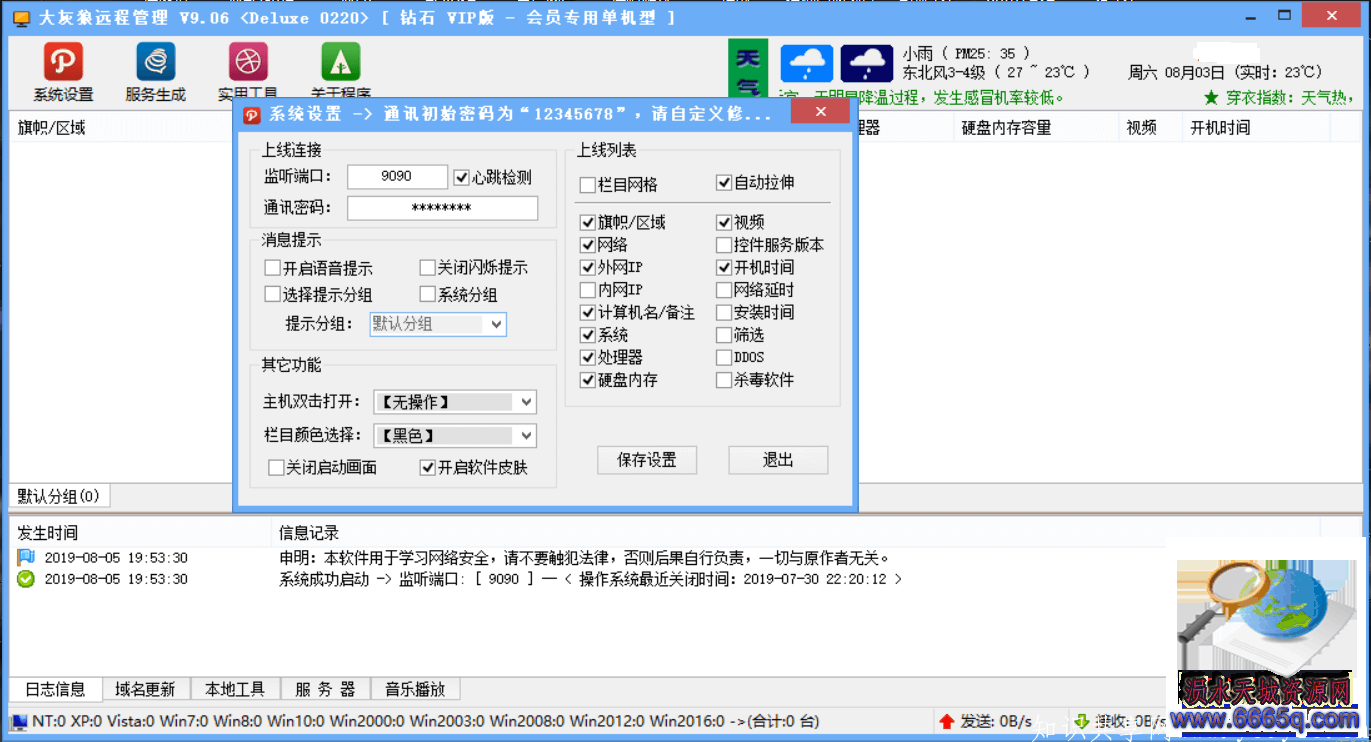Click the green 天气 weather button
Viewport: 1371px width, 742px height.
[x=748, y=70]
